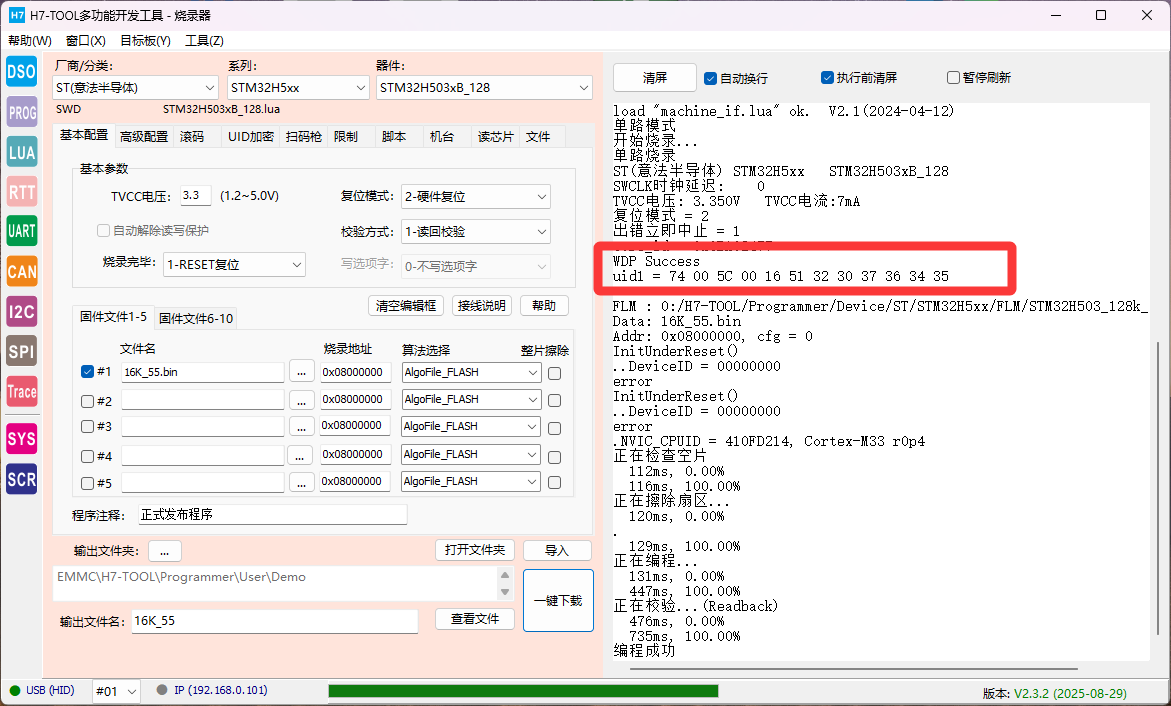This screenshot has height=706, width=1171.
Task: Open the 窗口(X) menu
Action: pyautogui.click(x=86, y=40)
